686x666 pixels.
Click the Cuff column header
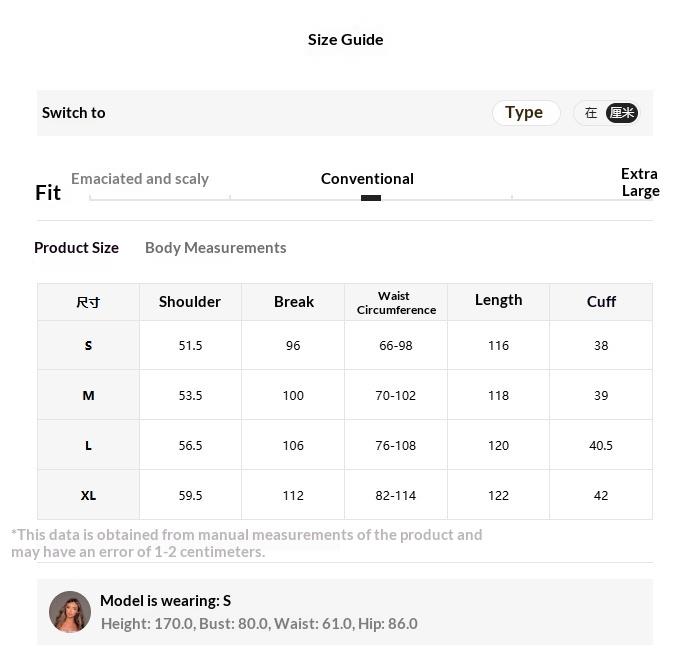[x=601, y=301]
